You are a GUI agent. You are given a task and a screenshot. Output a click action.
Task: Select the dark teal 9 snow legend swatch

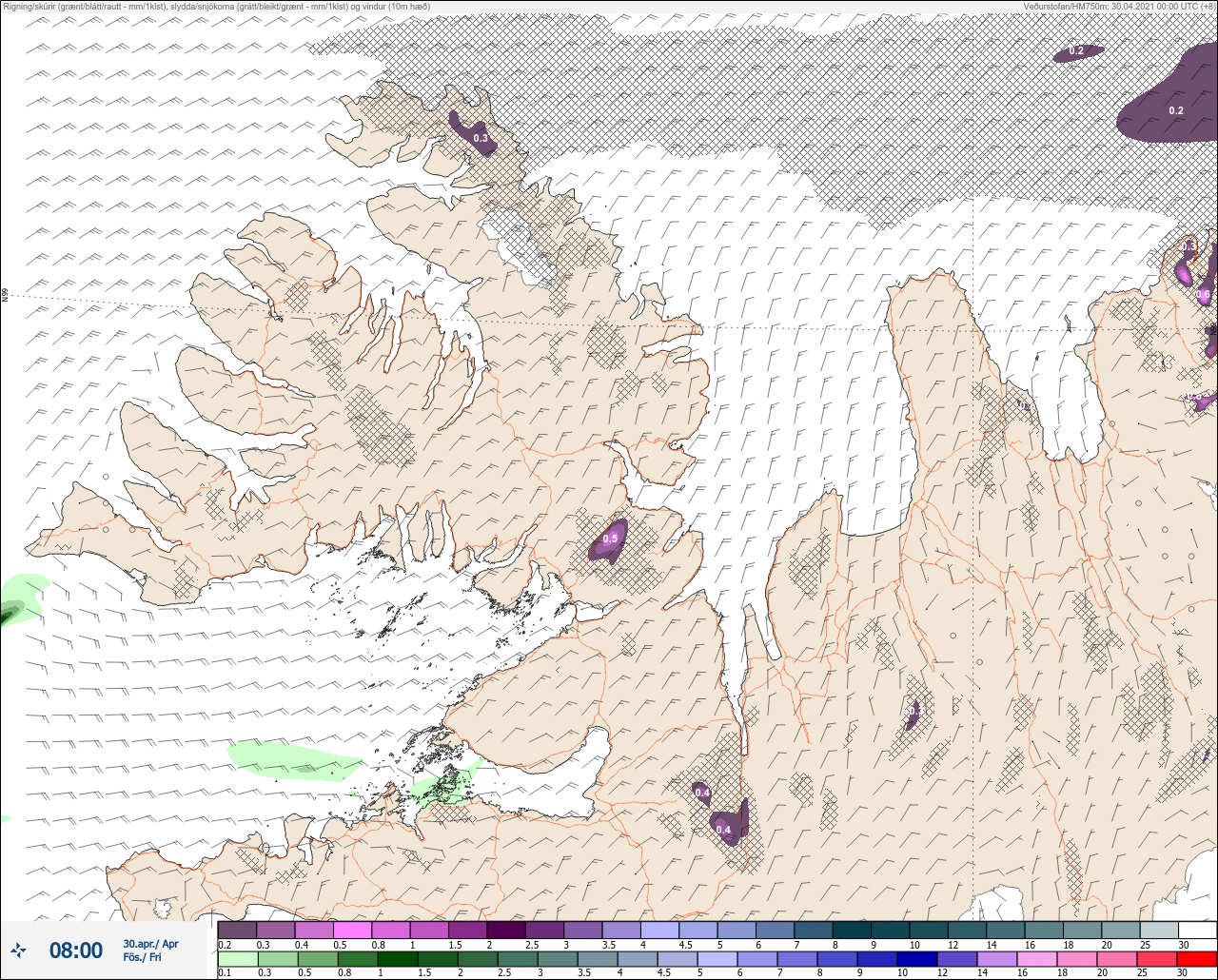pos(890,930)
